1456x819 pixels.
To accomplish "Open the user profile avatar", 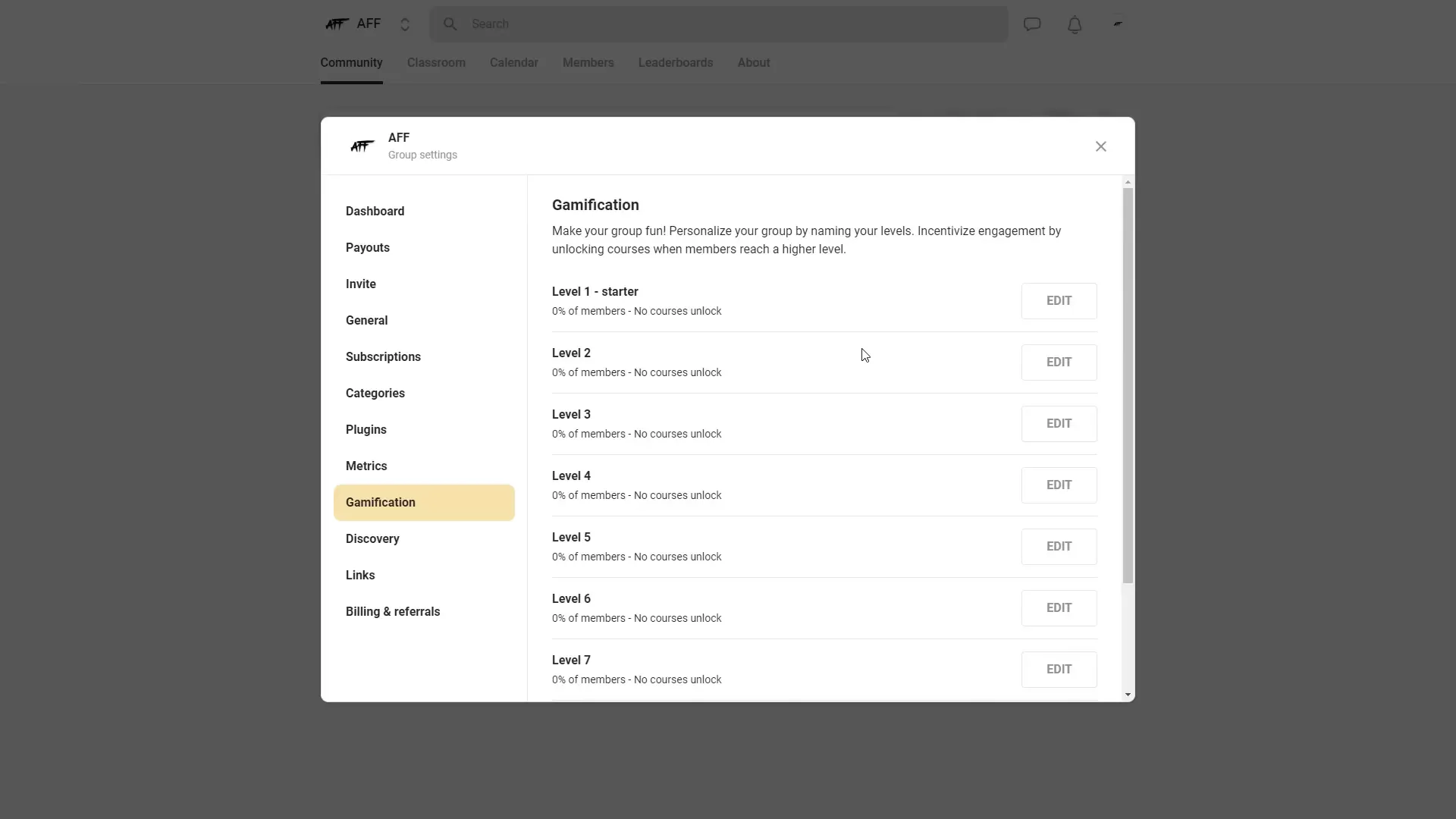I will click(1118, 24).
